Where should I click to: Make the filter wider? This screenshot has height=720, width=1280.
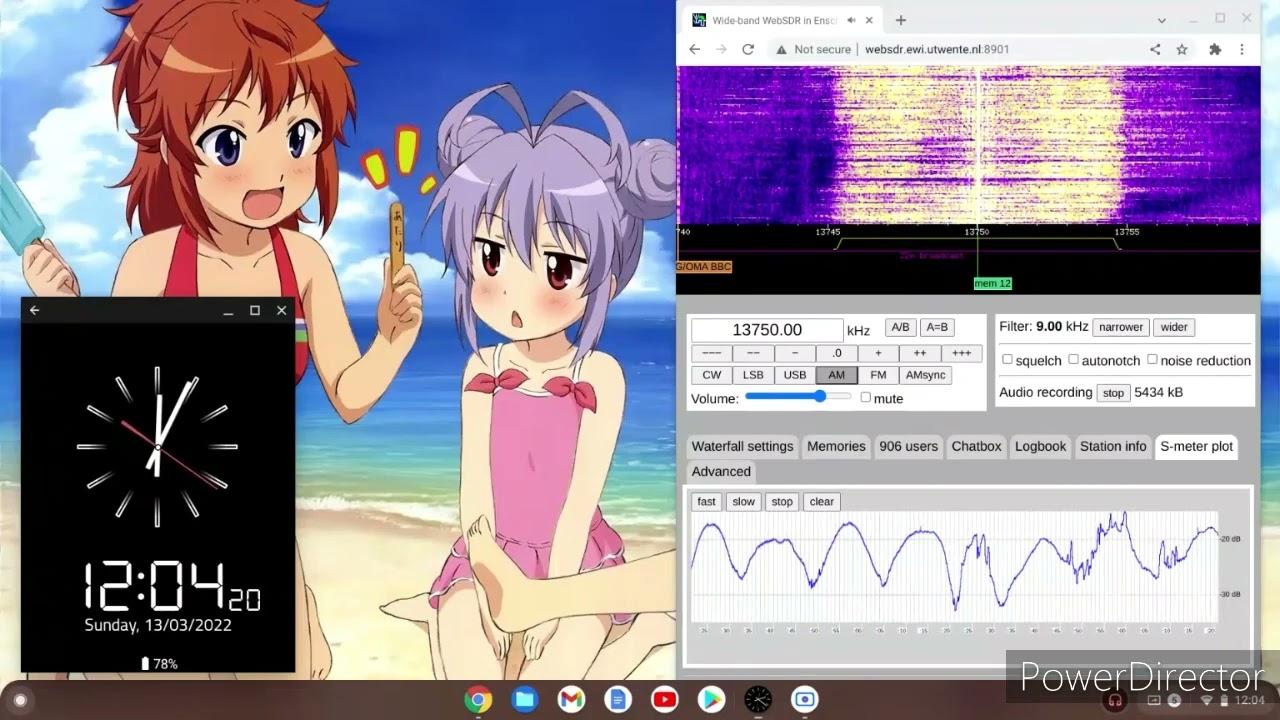click(x=1174, y=327)
